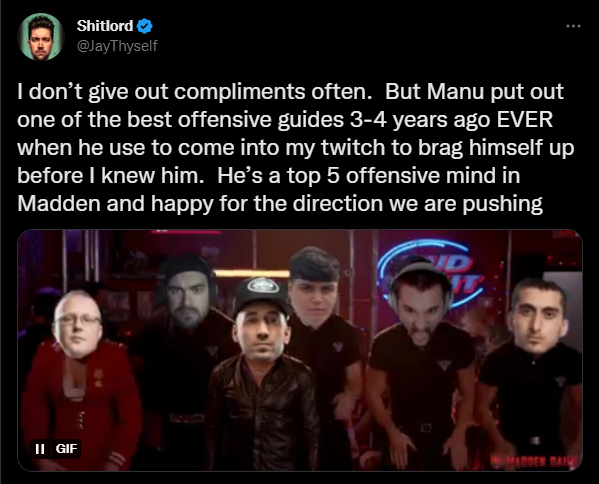Image resolution: width=599 pixels, height=484 pixels.
Task: Visit the @JayThyself handle link
Action: (x=117, y=46)
